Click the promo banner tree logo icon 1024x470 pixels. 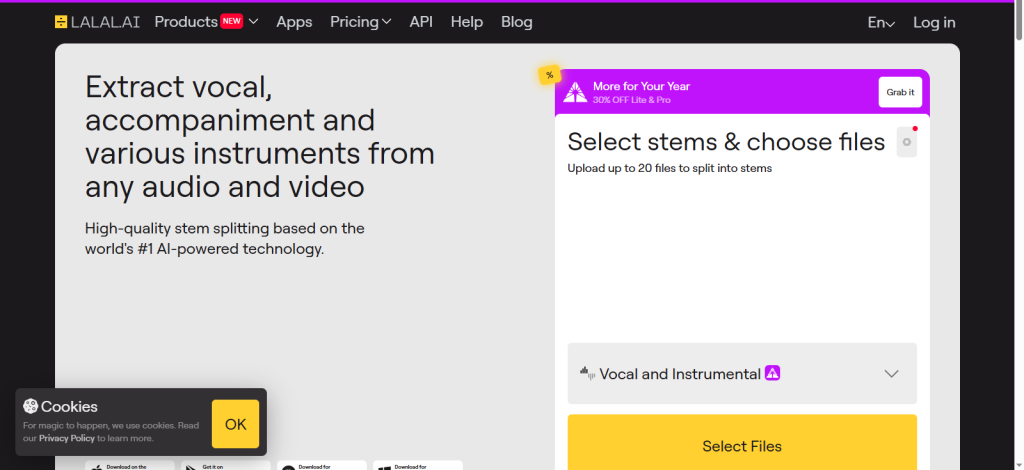click(x=575, y=92)
